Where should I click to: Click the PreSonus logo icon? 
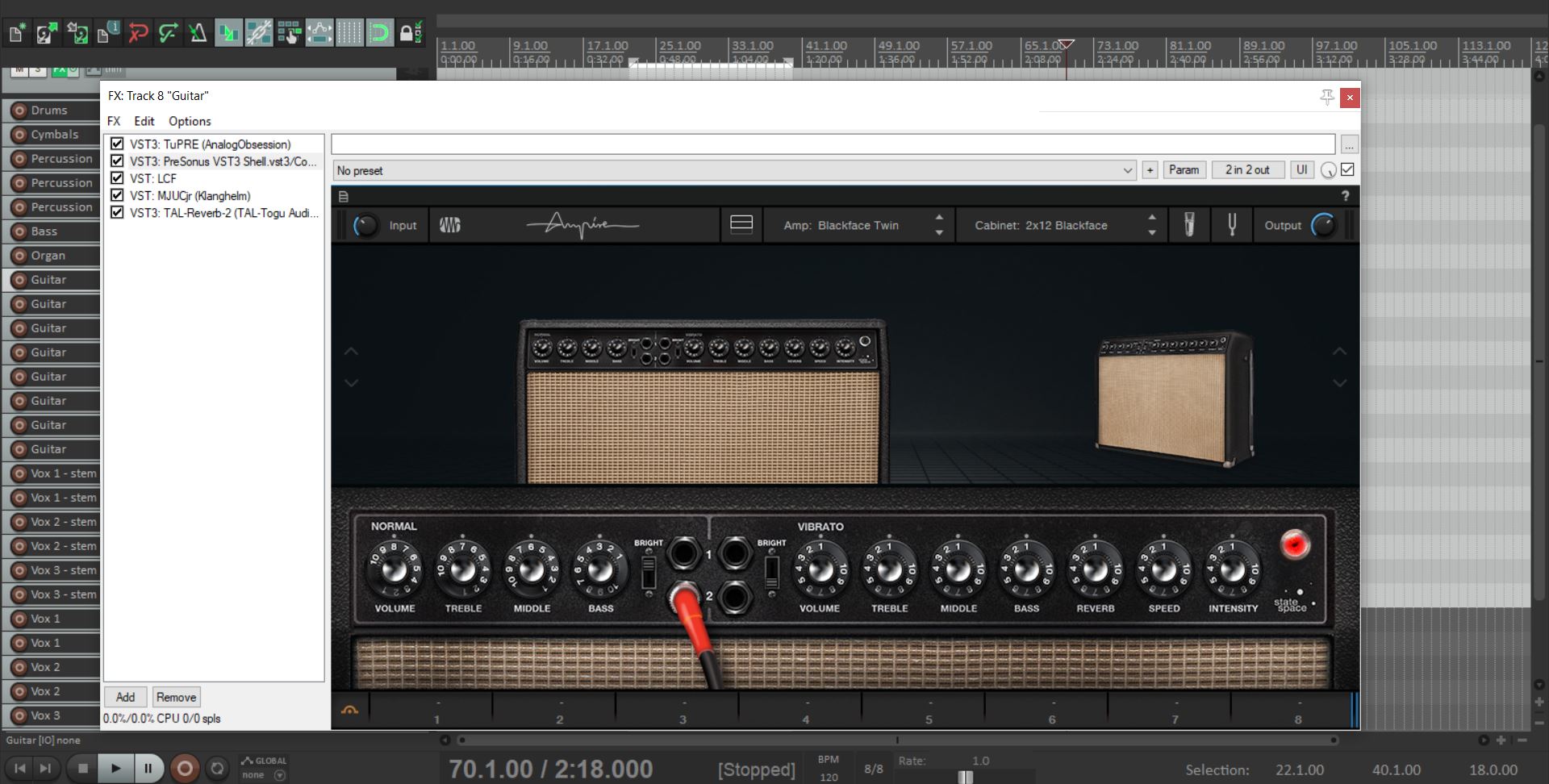pyautogui.click(x=450, y=225)
